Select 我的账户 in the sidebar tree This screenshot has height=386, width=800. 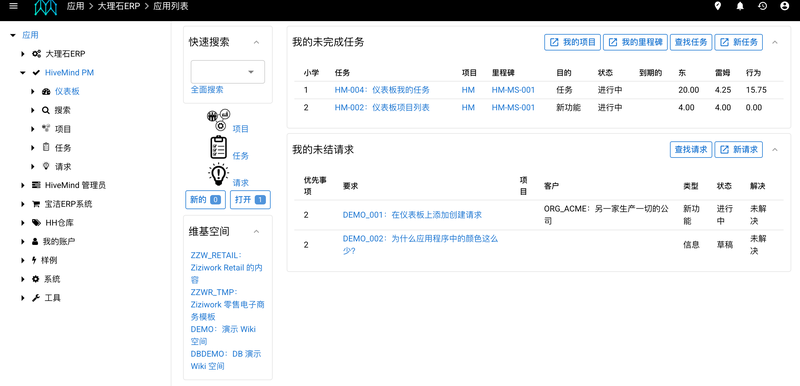(x=59, y=241)
